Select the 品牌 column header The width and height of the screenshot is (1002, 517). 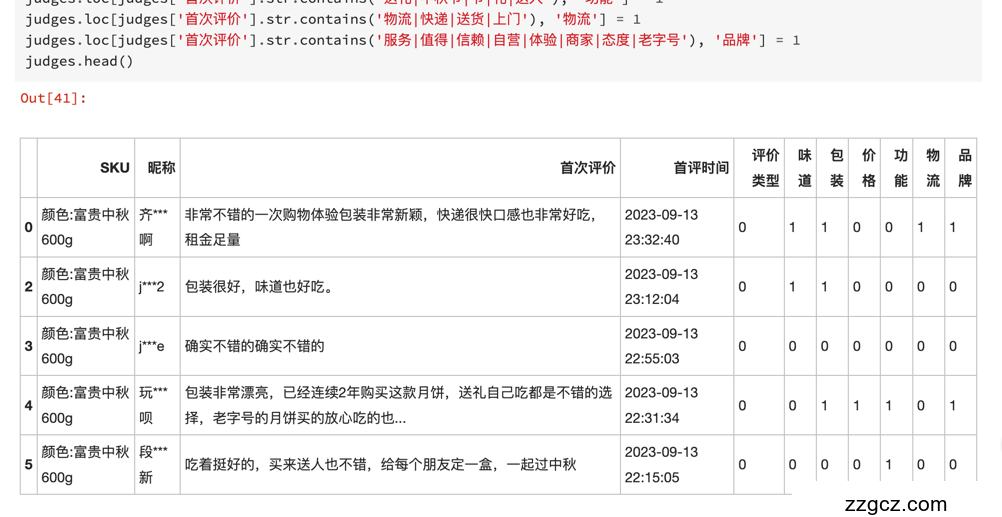(964, 168)
